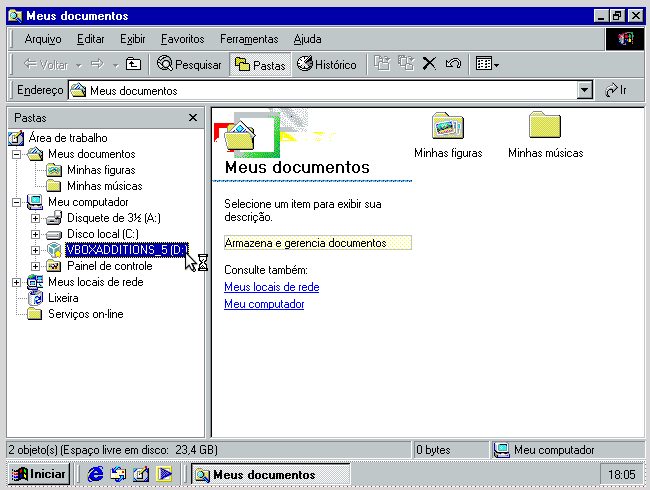Open the Histórico history pane
The width and height of the screenshot is (650, 490).
[x=327, y=64]
